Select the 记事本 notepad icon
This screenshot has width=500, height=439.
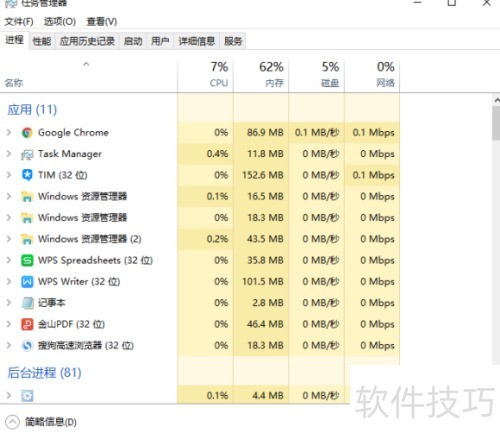pyautogui.click(x=27, y=303)
